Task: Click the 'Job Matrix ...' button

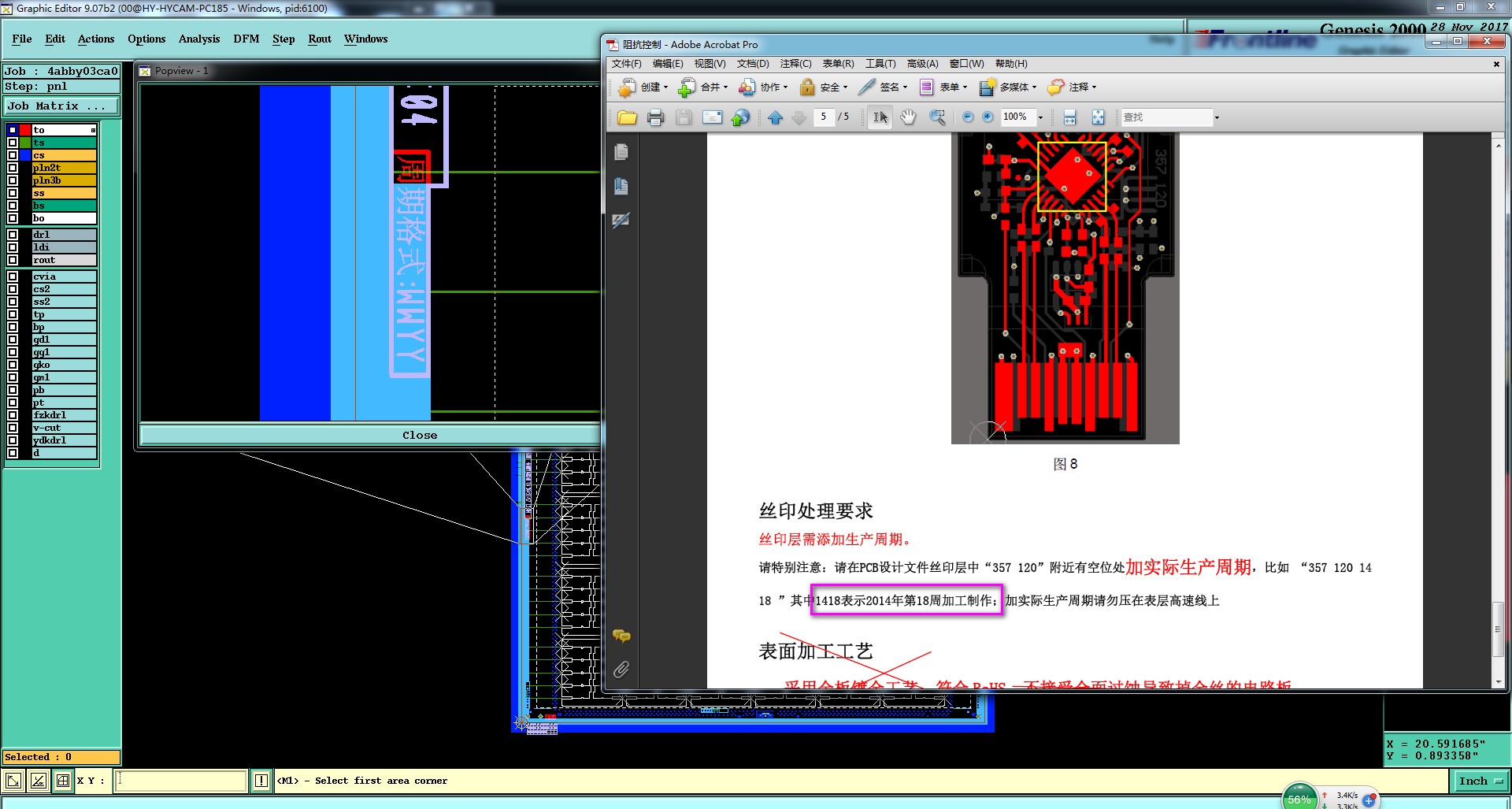Action: click(62, 106)
